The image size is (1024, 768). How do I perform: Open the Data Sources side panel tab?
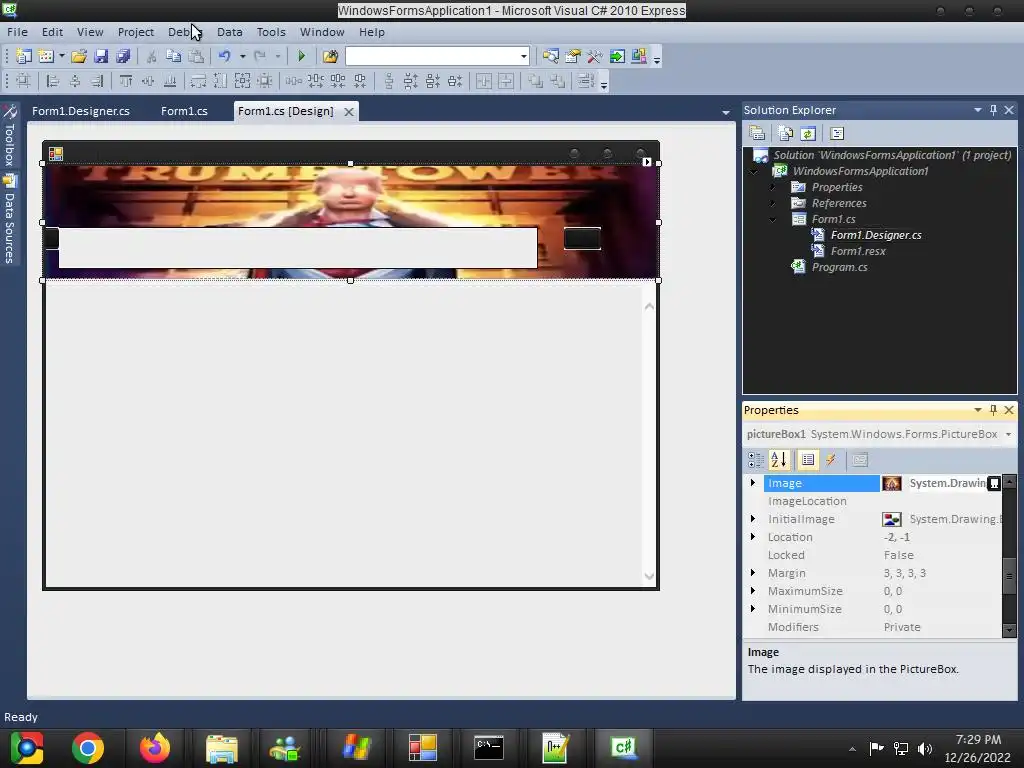(x=9, y=220)
